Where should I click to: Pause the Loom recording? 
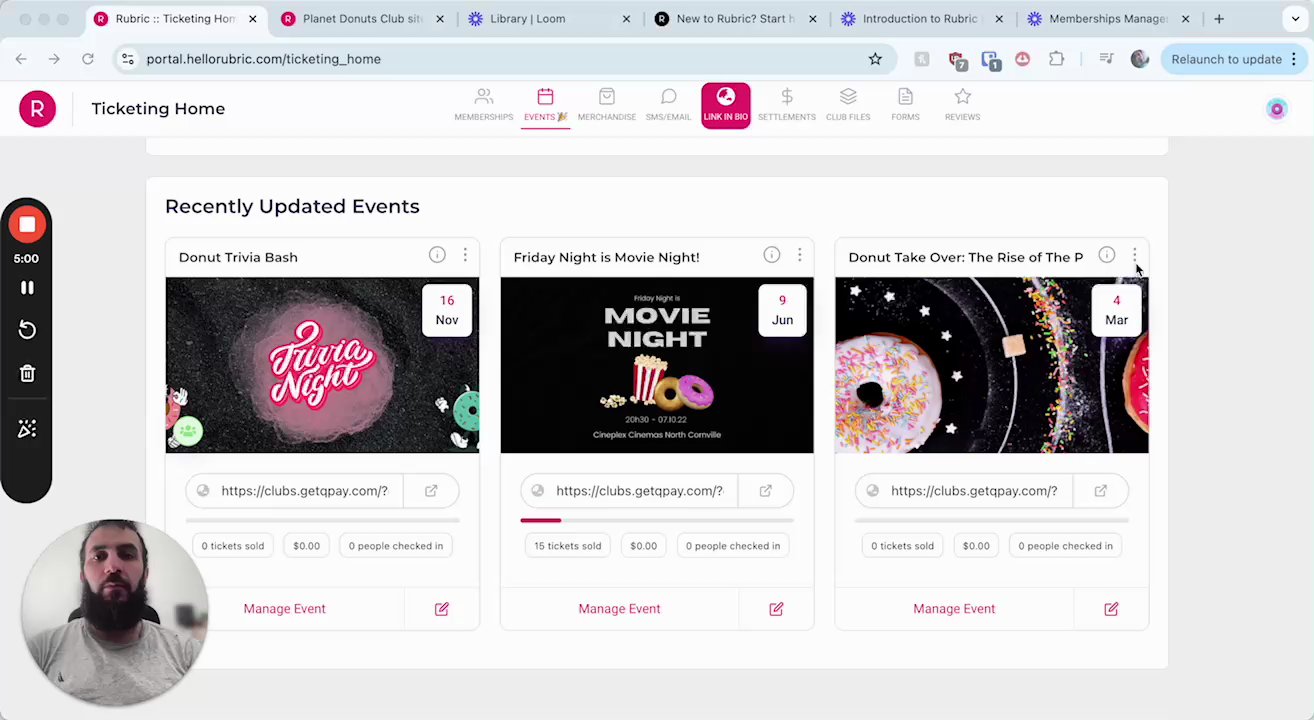pos(27,288)
